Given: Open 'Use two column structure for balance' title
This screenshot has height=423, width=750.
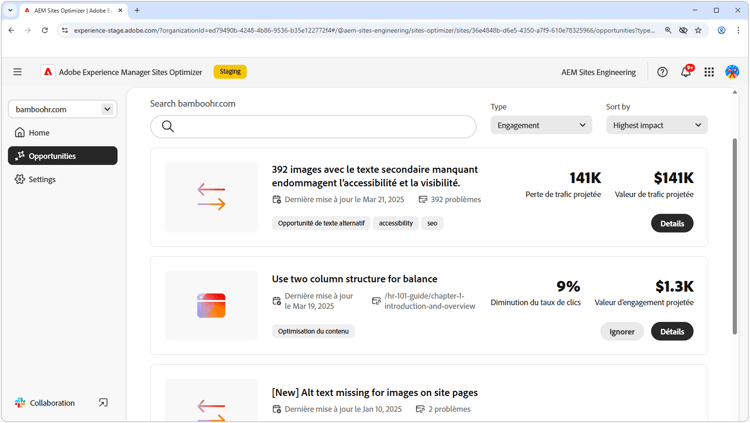Looking at the screenshot, I should (354, 278).
